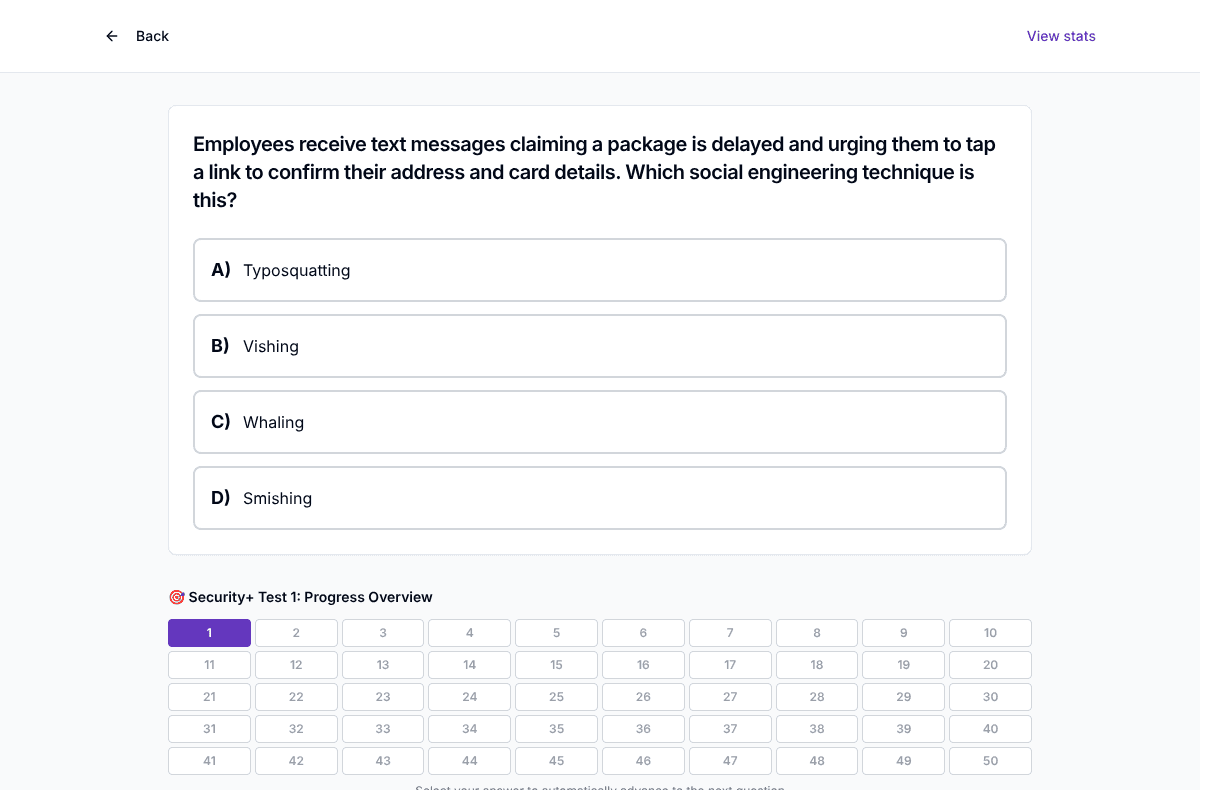Image resolution: width=1215 pixels, height=790 pixels.
Task: Go to question 35
Action: [556, 729]
